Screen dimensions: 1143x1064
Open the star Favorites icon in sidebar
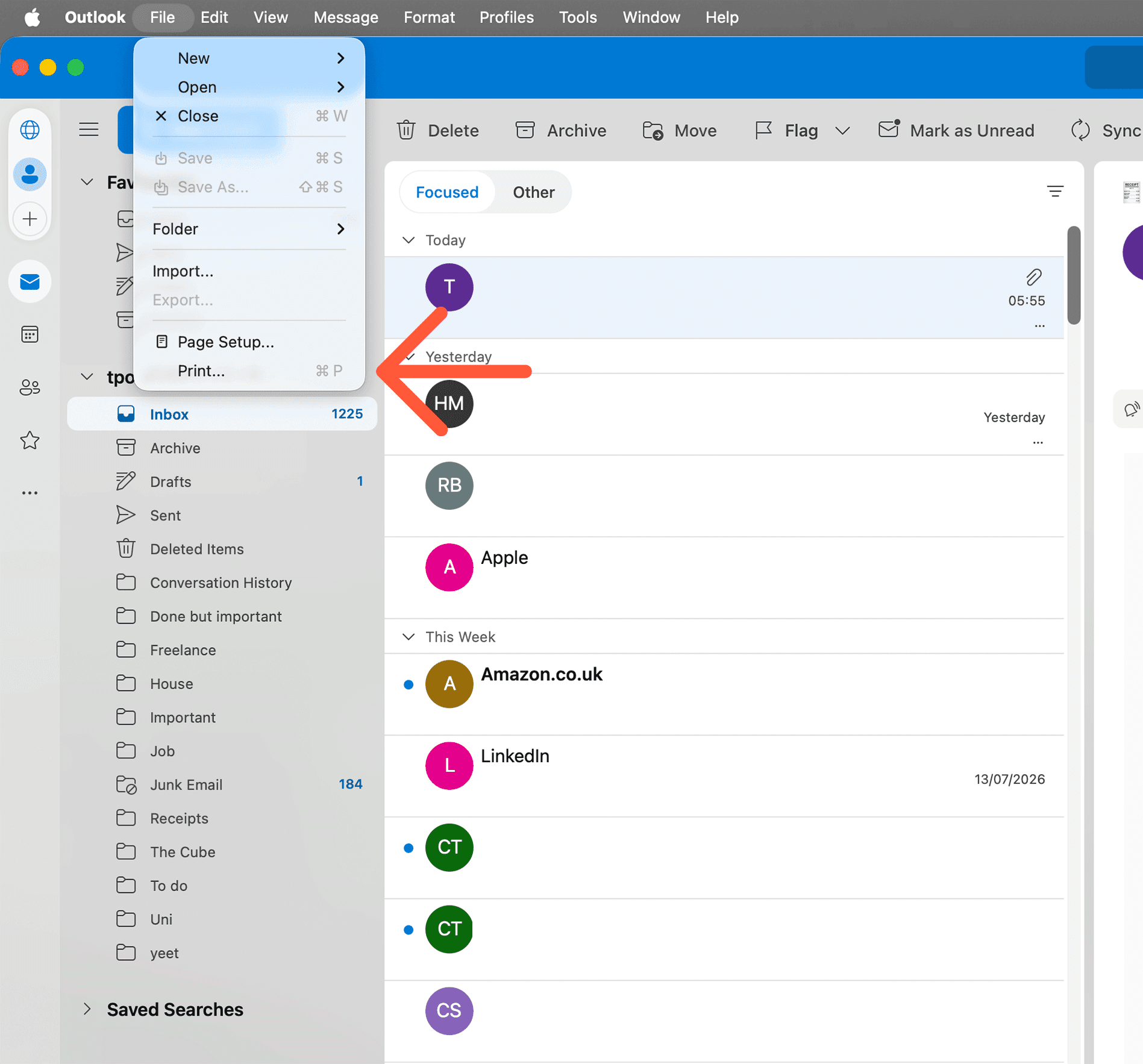point(30,440)
